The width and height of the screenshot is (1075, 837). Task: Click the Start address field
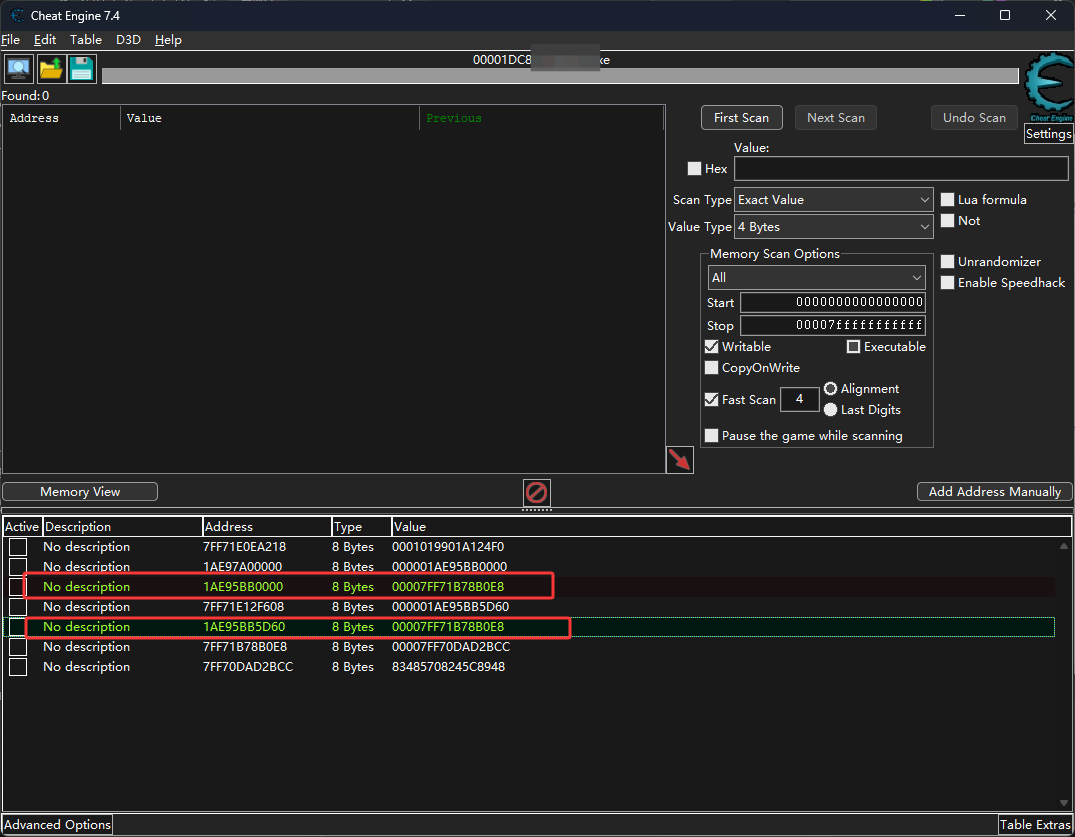[x=832, y=302]
